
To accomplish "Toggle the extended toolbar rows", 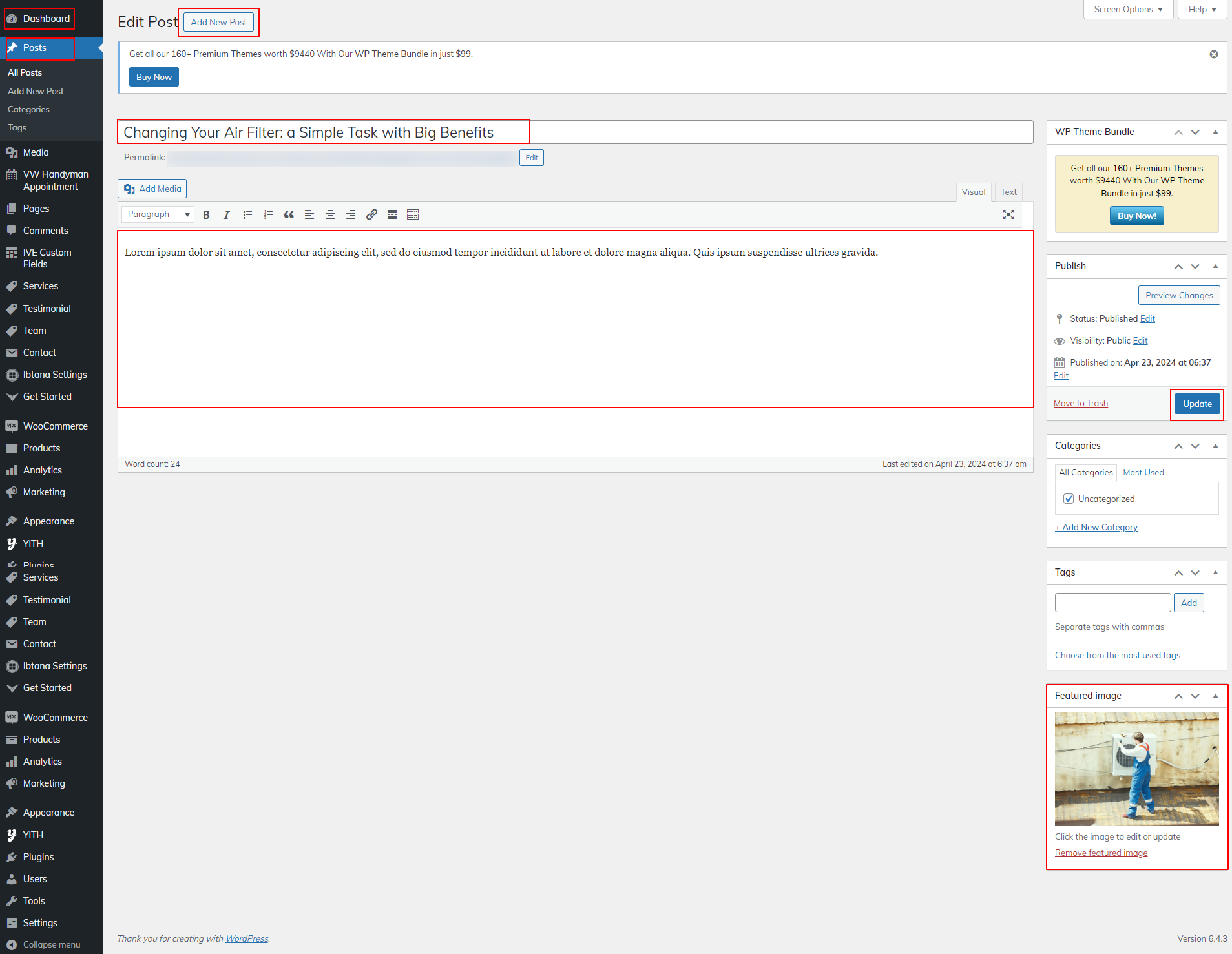I will coord(413,215).
